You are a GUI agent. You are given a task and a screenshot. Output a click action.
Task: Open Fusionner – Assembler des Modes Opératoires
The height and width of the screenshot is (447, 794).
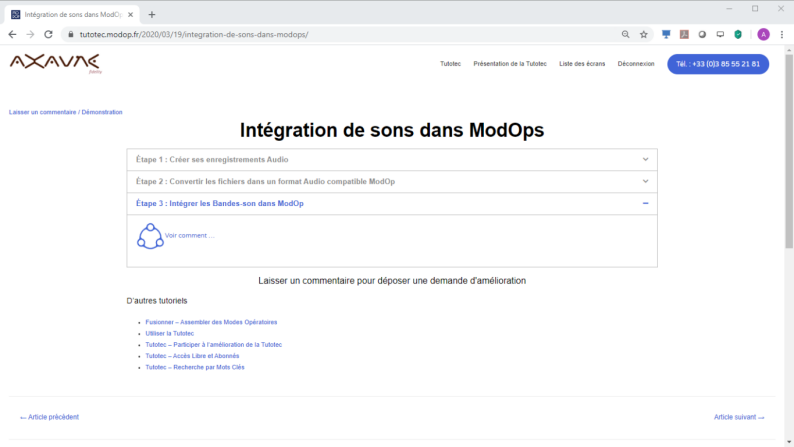[211, 322]
